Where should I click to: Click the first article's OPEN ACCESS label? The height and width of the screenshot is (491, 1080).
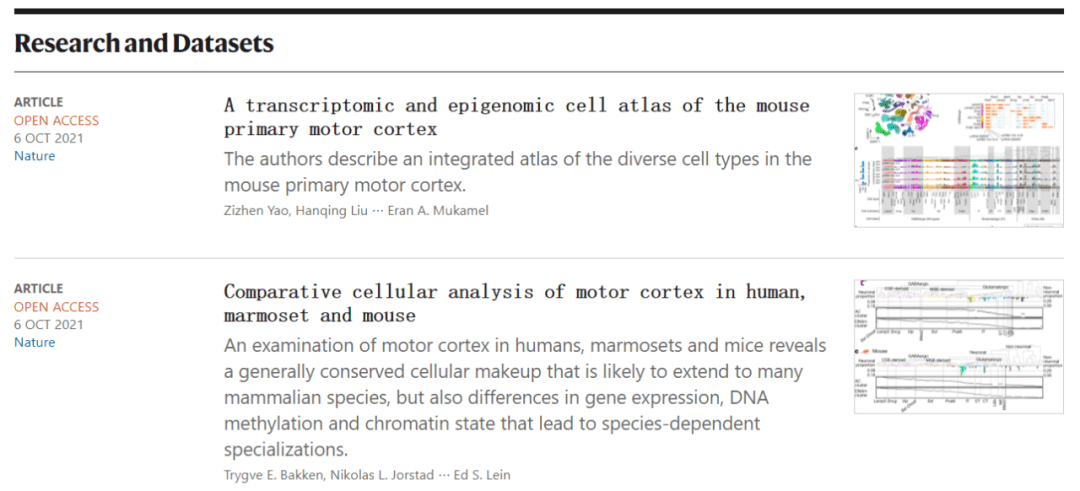tap(56, 120)
